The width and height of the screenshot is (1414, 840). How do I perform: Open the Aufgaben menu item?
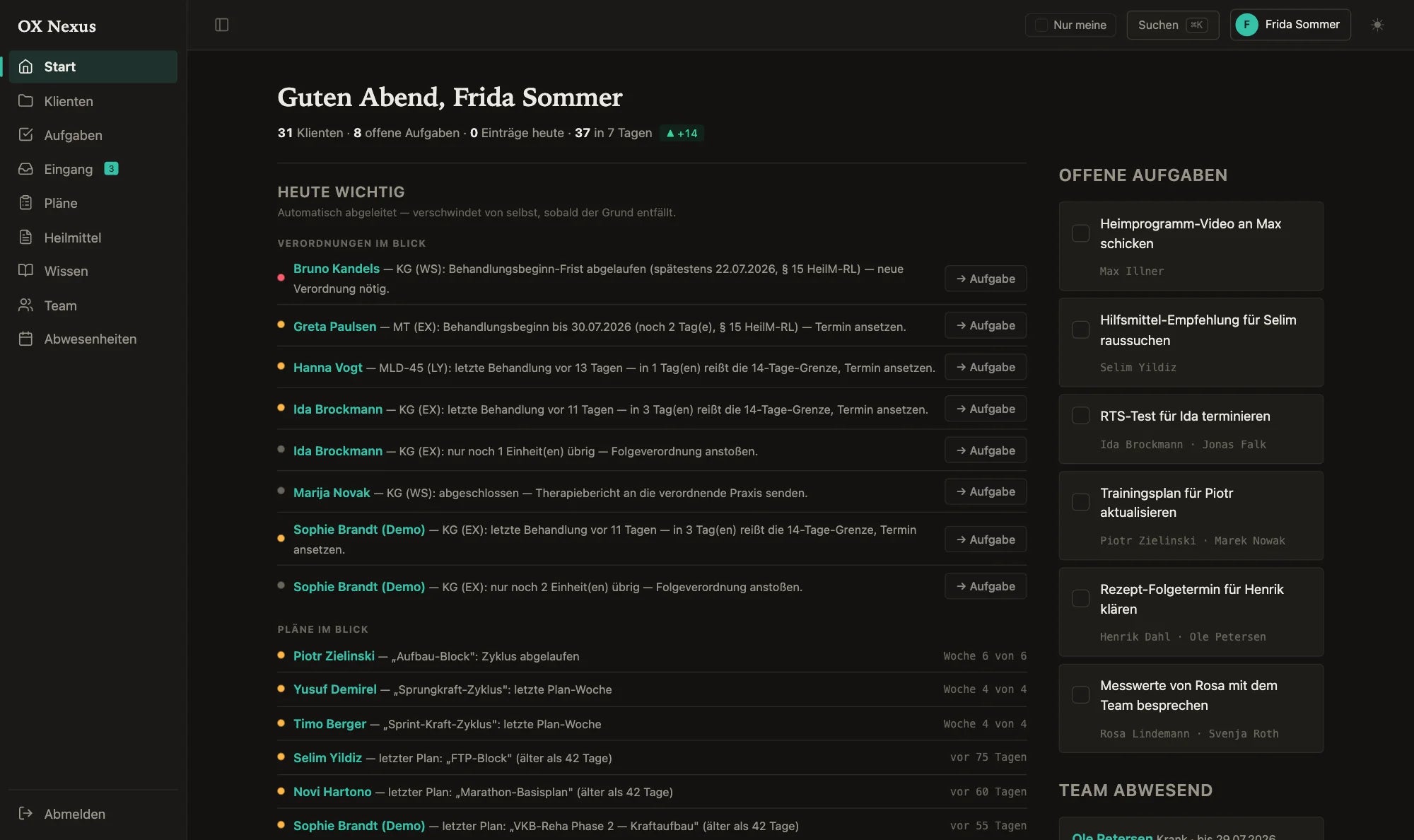tap(93, 135)
